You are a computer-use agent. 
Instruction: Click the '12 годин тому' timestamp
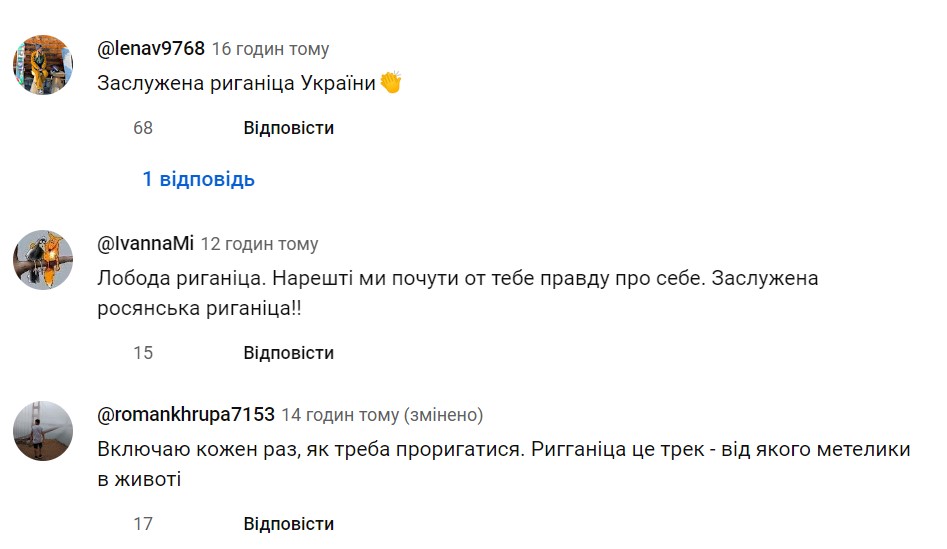coord(260,244)
